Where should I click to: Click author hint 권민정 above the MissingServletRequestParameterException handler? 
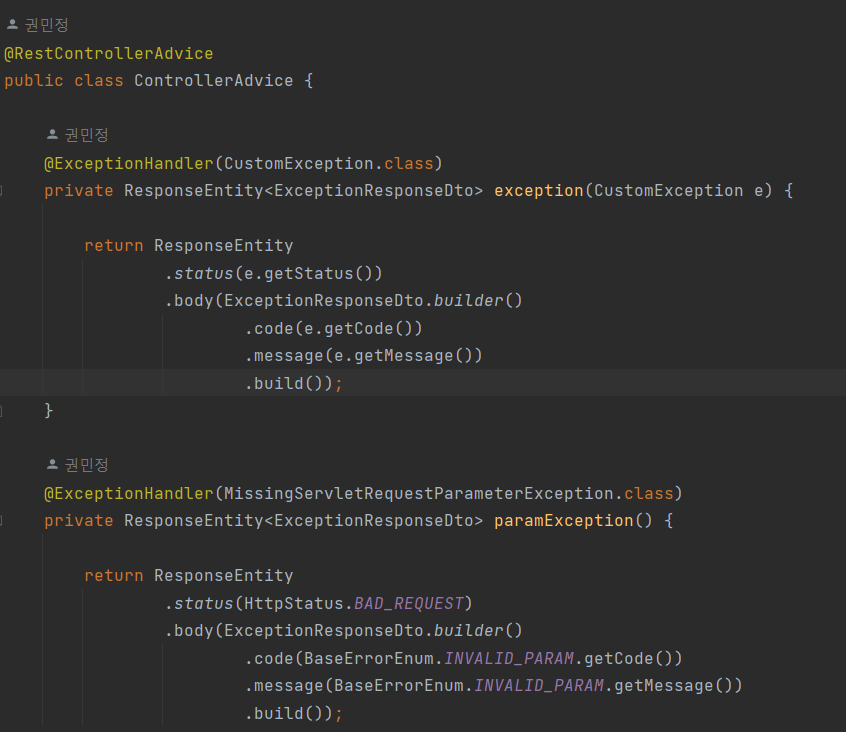tap(77, 465)
